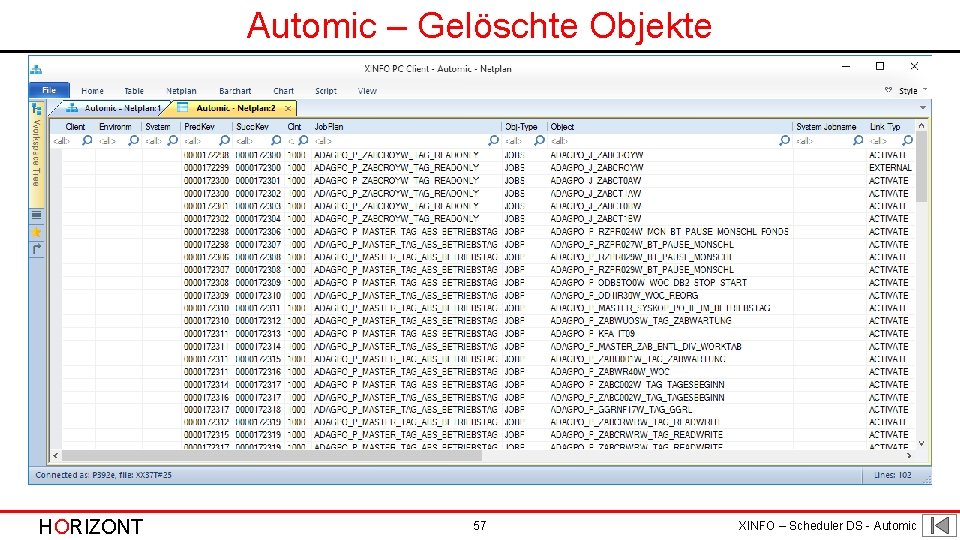Select cell ADAGPO_F_ZABWR40W_WOC
The width and height of the screenshot is (960, 540).
(x=610, y=372)
